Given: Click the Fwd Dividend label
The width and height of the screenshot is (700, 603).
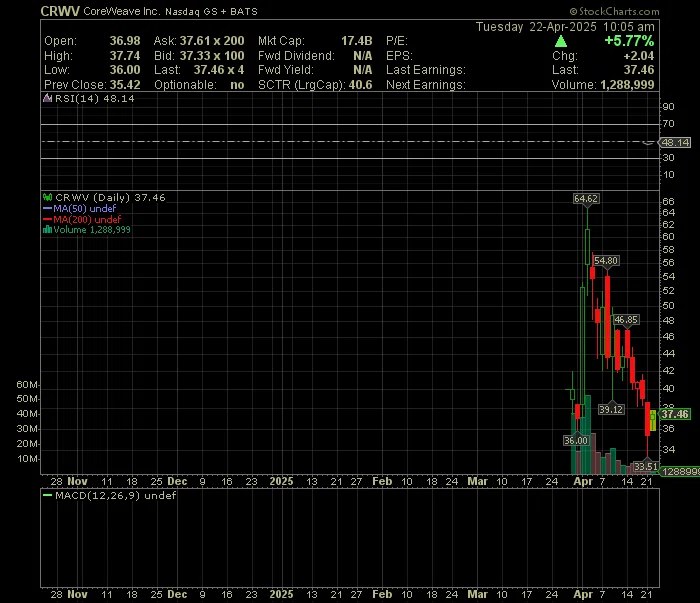Looking at the screenshot, I should pyautogui.click(x=296, y=56).
